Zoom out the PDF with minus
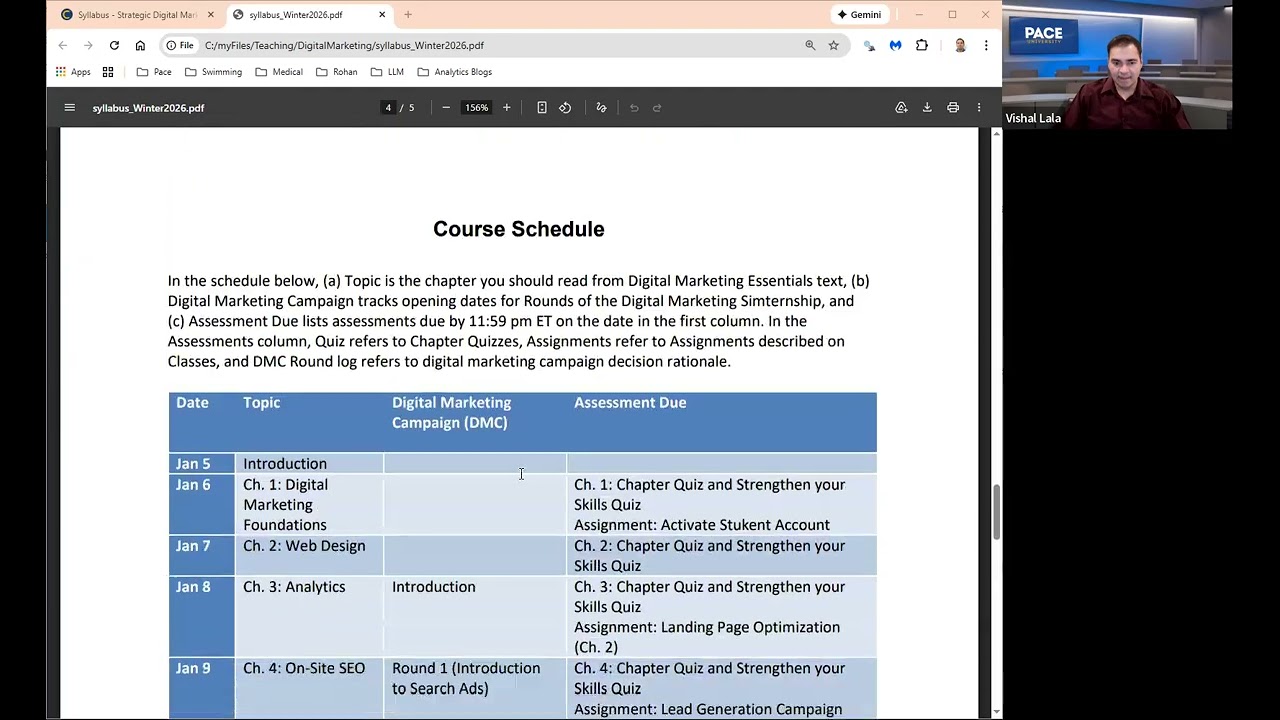1280x720 pixels. pos(446,108)
